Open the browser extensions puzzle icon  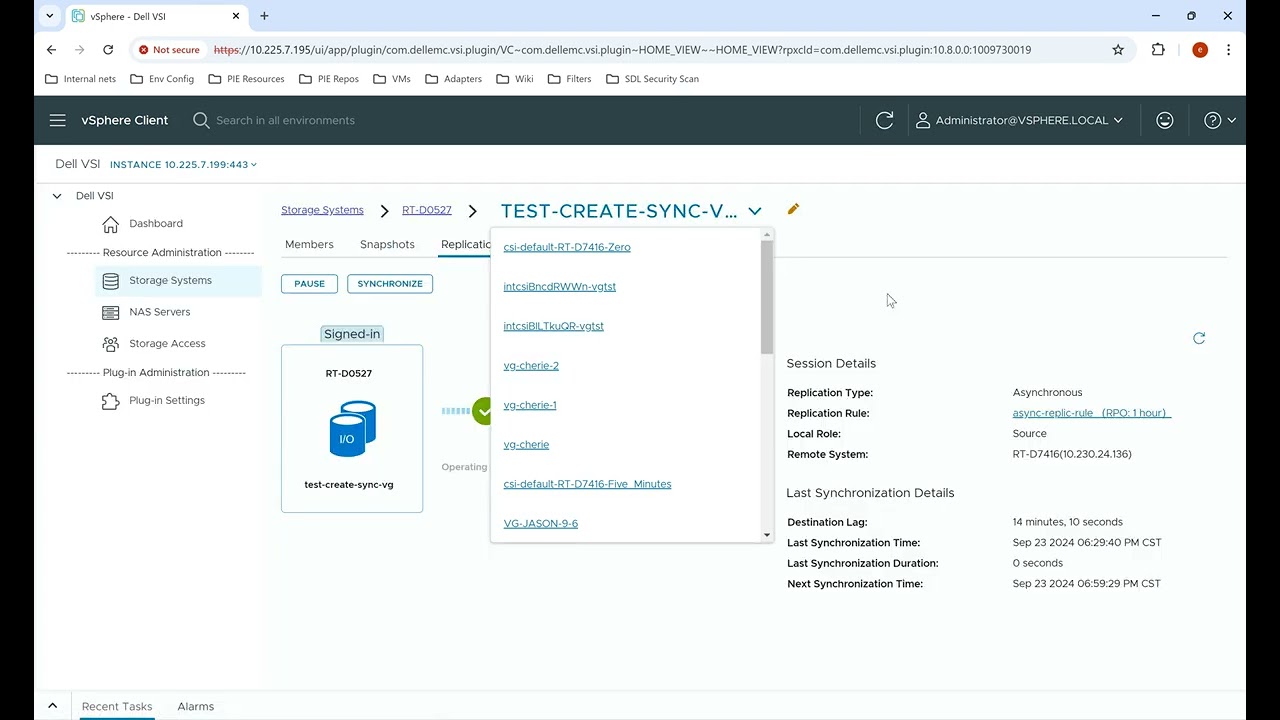pos(1158,49)
